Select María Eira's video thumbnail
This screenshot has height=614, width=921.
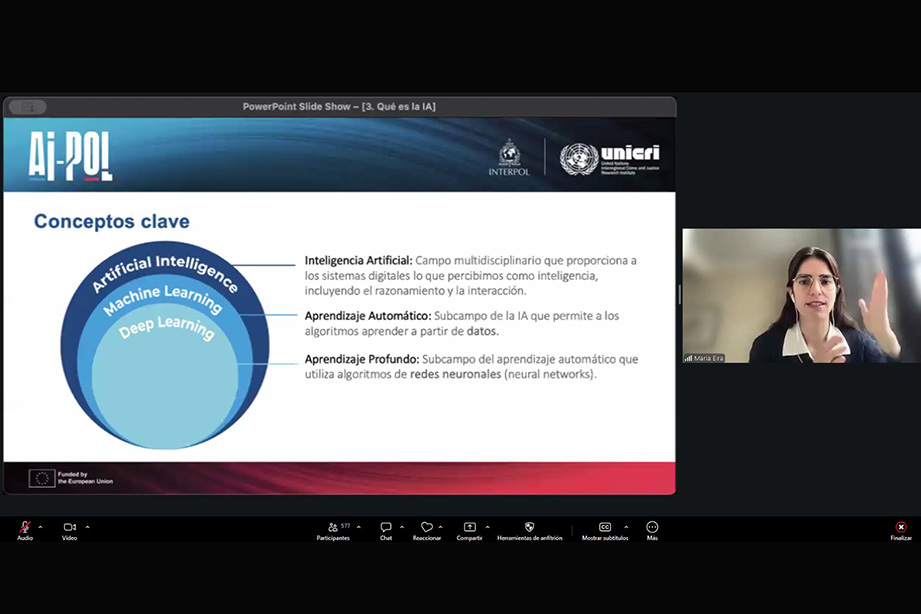[801, 296]
